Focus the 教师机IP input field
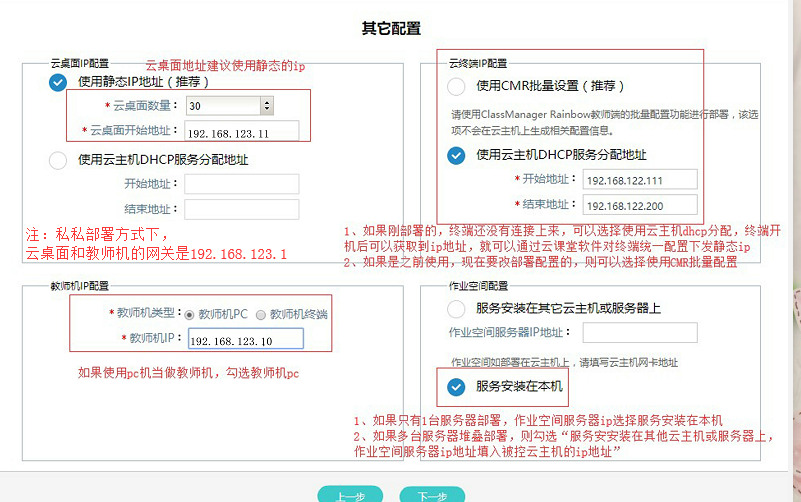The width and height of the screenshot is (801, 502). pos(244,340)
